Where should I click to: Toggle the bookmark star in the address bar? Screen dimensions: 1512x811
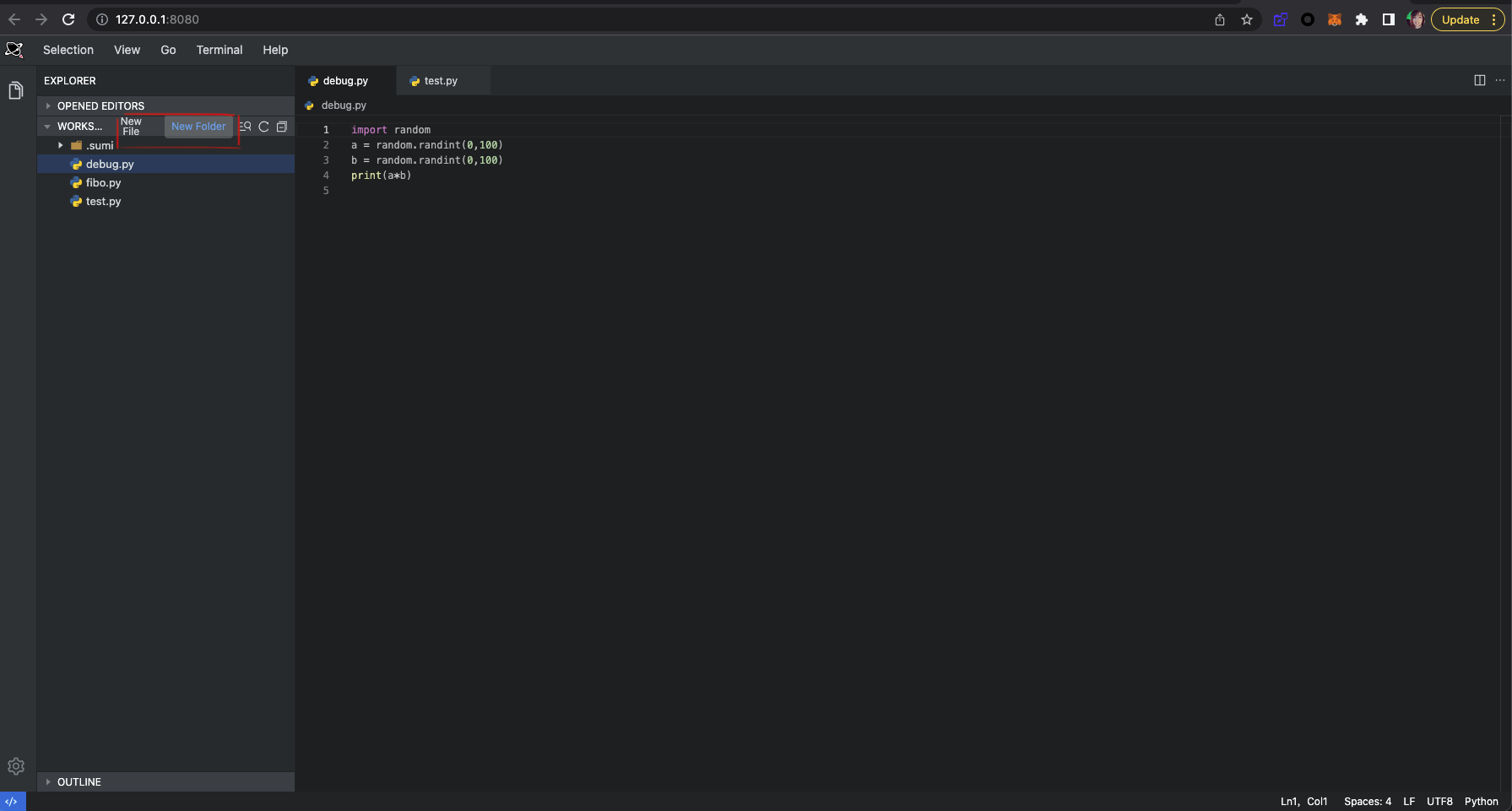point(1247,19)
